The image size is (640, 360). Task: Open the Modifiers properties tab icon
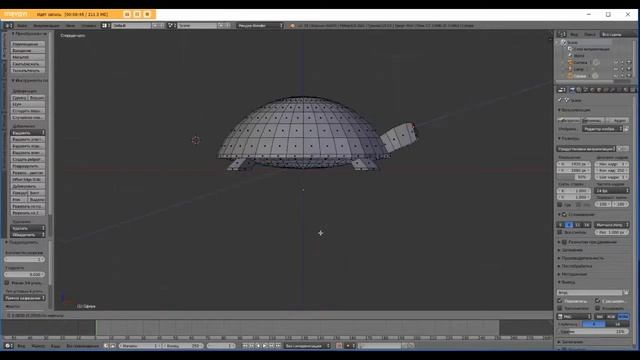pyautogui.click(x=612, y=90)
